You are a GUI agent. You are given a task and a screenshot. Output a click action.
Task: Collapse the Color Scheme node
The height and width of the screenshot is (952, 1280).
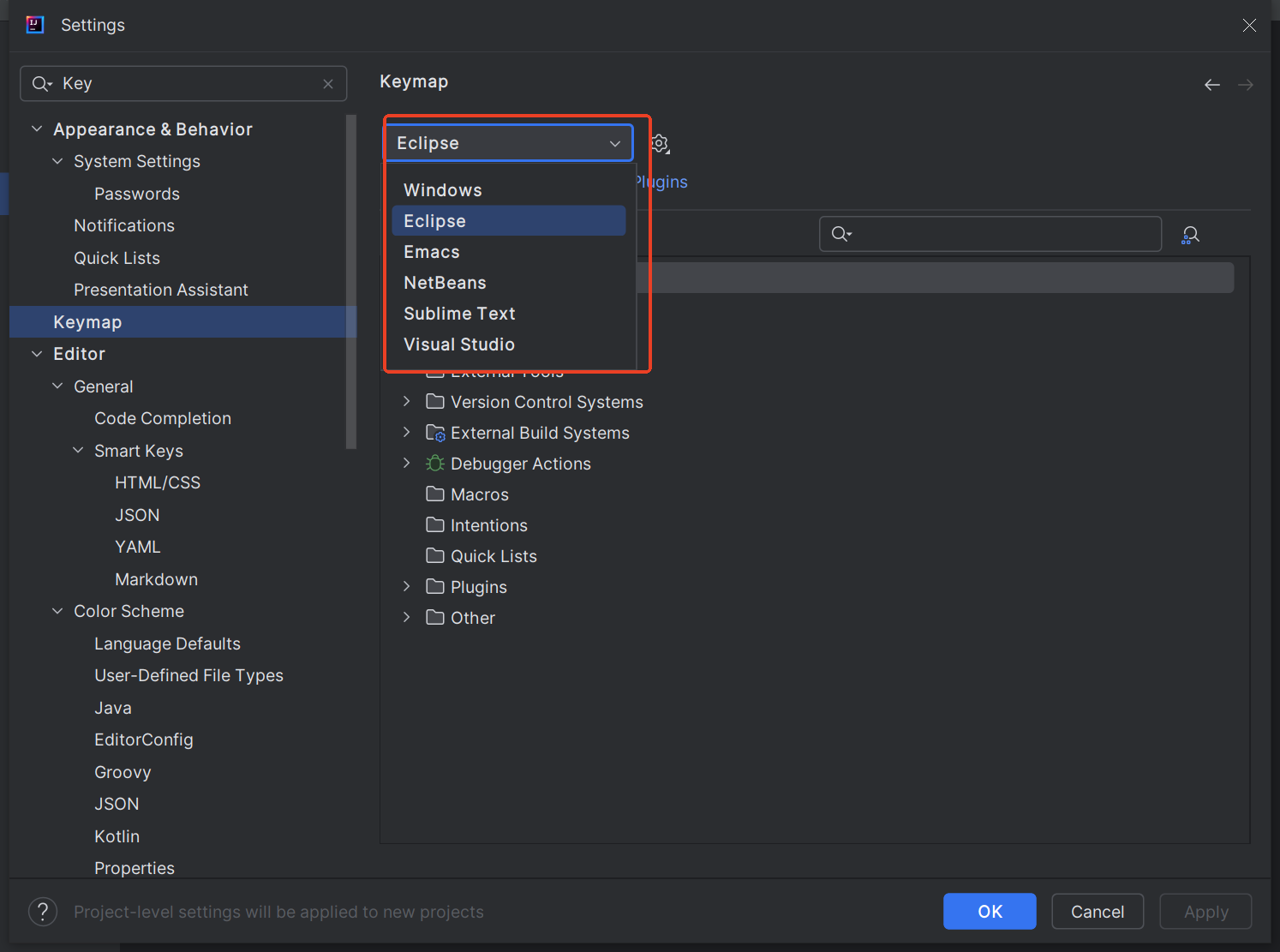57,611
